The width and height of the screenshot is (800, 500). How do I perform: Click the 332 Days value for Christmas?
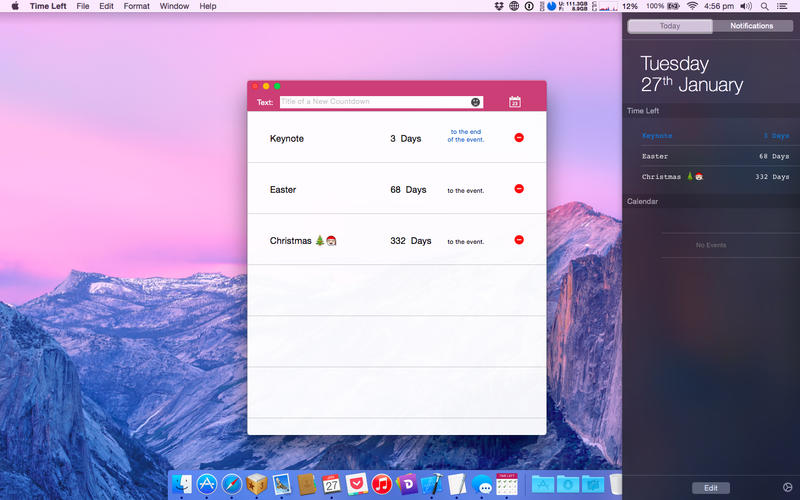point(411,240)
